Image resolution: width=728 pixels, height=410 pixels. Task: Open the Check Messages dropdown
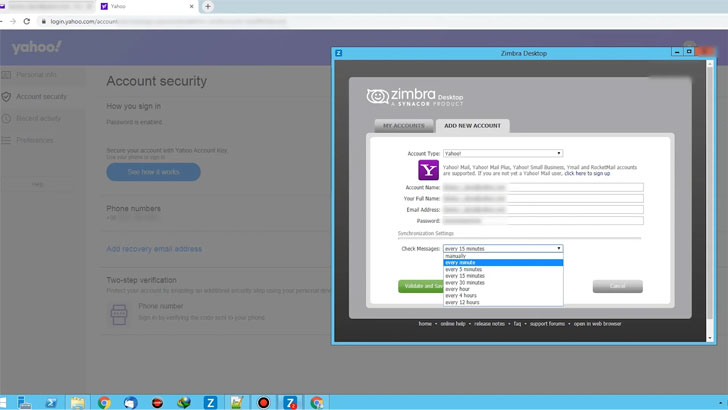(503, 248)
